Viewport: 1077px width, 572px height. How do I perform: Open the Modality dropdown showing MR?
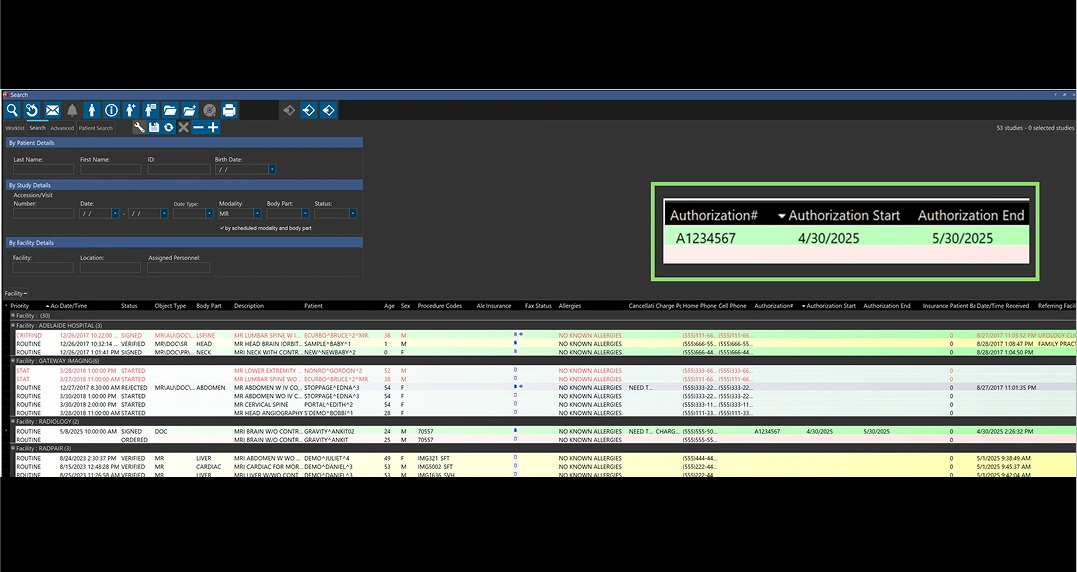258,214
